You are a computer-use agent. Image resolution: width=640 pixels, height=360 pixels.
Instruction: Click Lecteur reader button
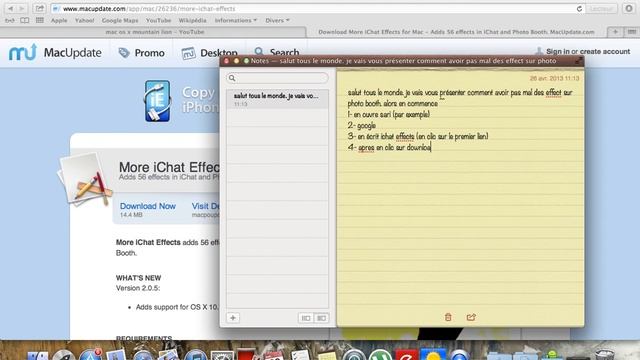602,9
